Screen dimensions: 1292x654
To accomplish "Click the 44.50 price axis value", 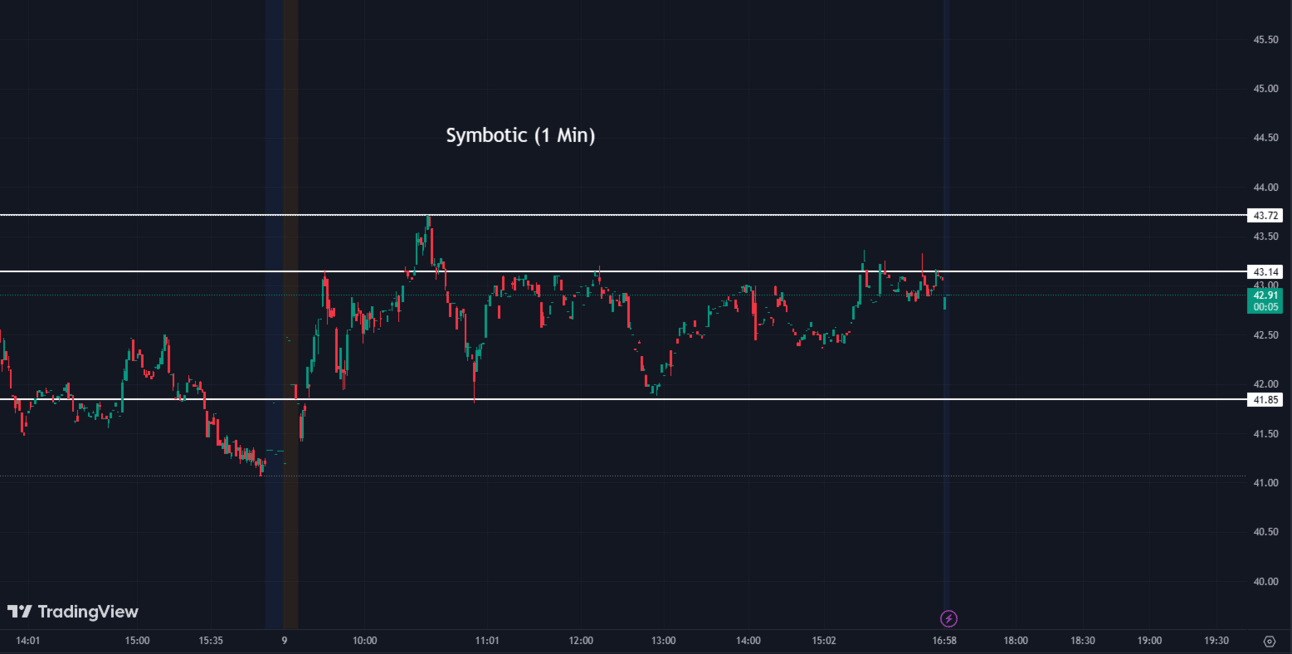I will (1265, 138).
